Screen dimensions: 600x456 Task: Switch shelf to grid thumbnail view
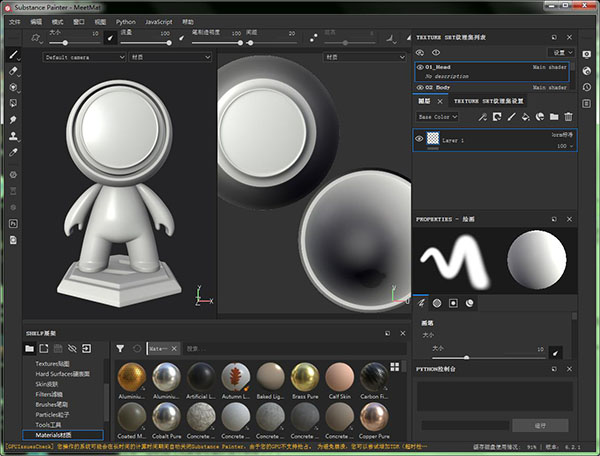point(395,366)
